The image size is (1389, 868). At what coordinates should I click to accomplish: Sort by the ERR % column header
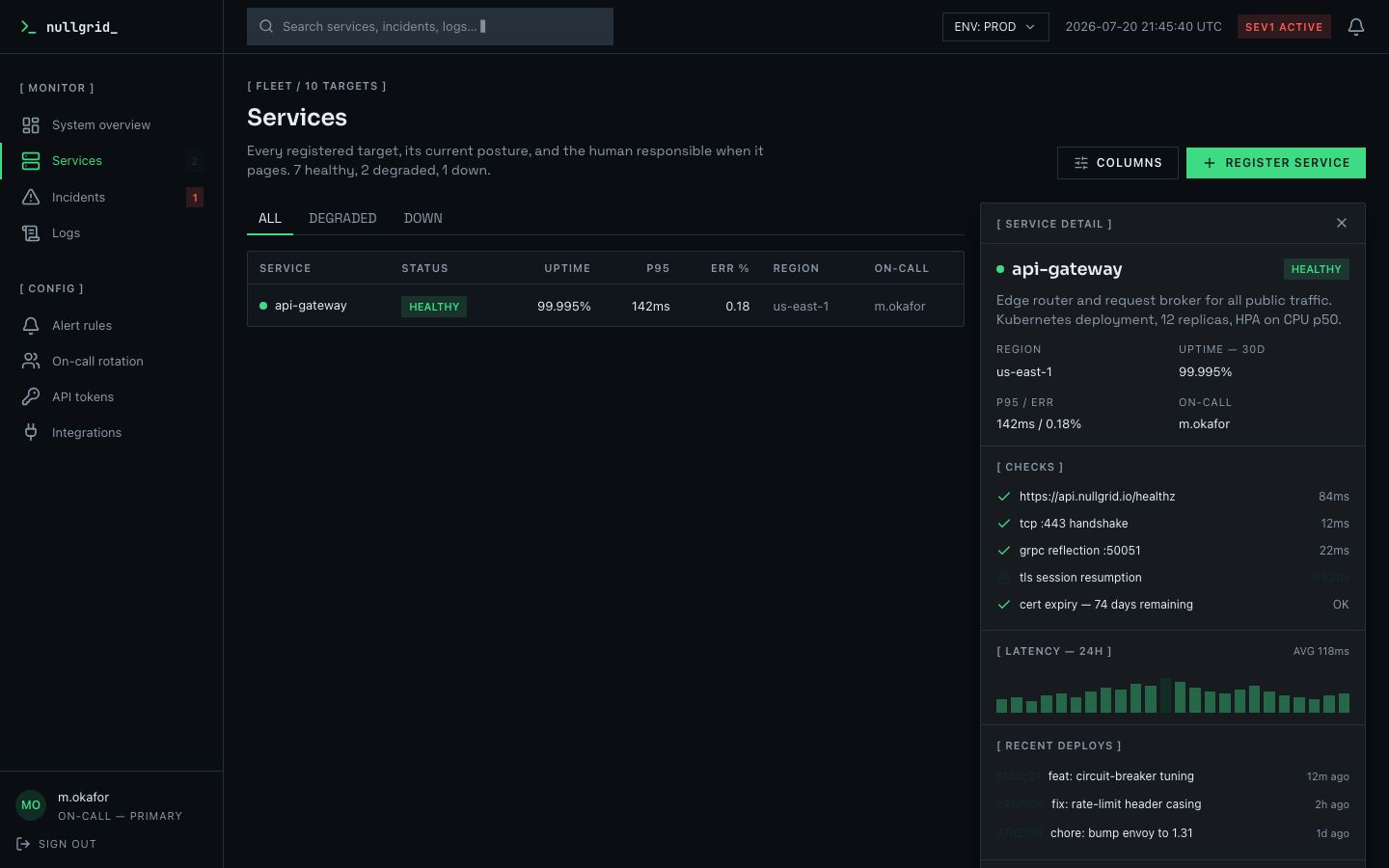pyautogui.click(x=730, y=268)
